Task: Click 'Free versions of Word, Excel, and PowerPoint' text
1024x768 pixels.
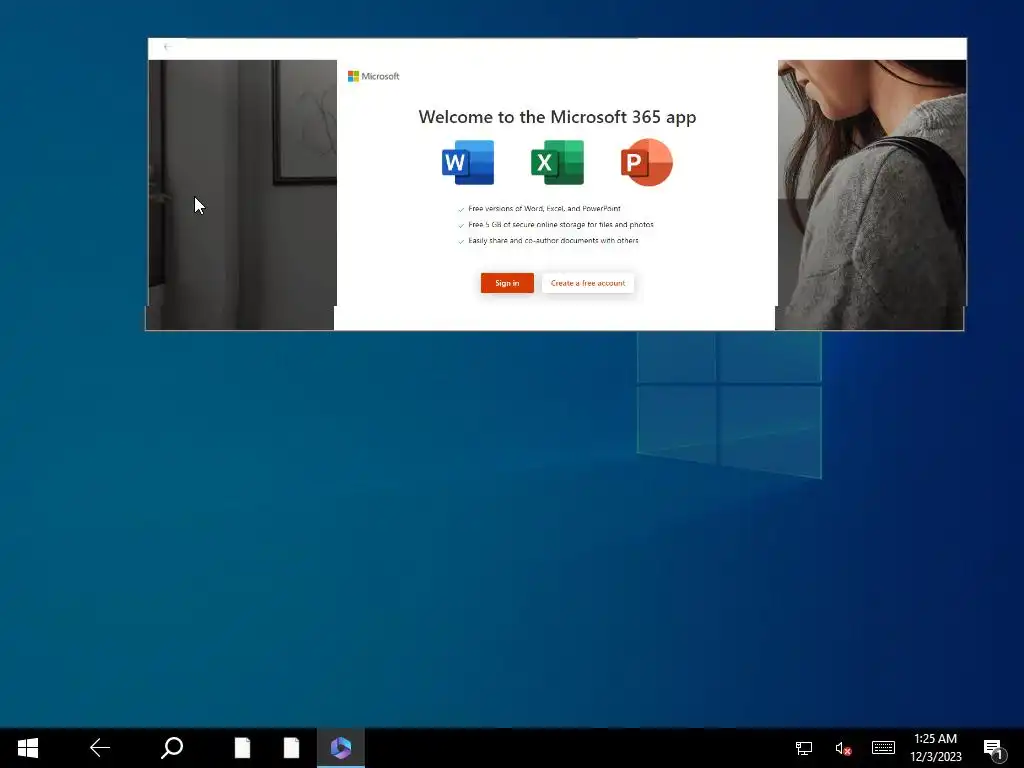Action: pyautogui.click(x=544, y=209)
